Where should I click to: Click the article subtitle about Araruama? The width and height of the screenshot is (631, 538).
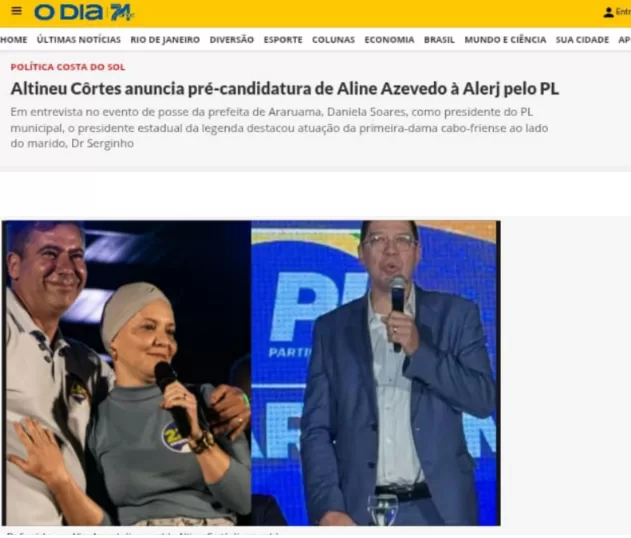pos(279,128)
